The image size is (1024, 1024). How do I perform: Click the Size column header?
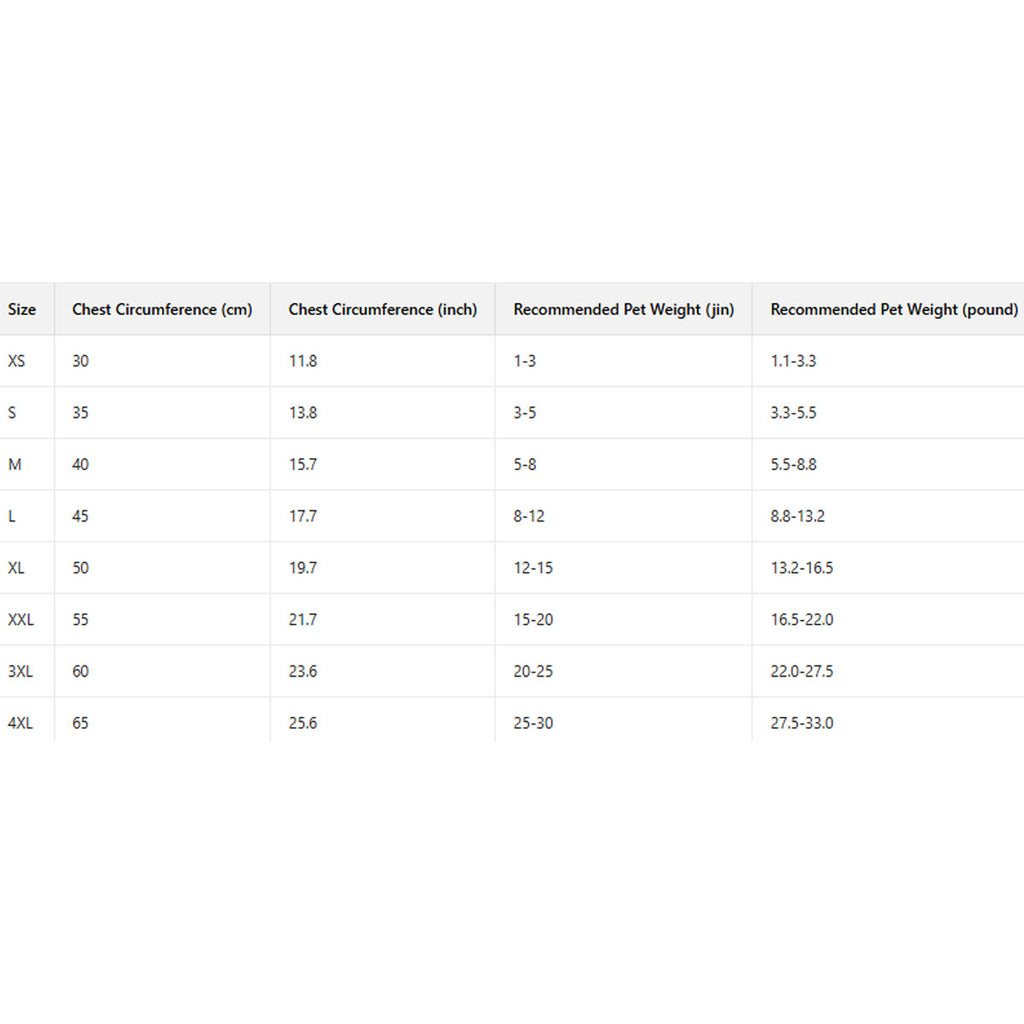[22, 310]
